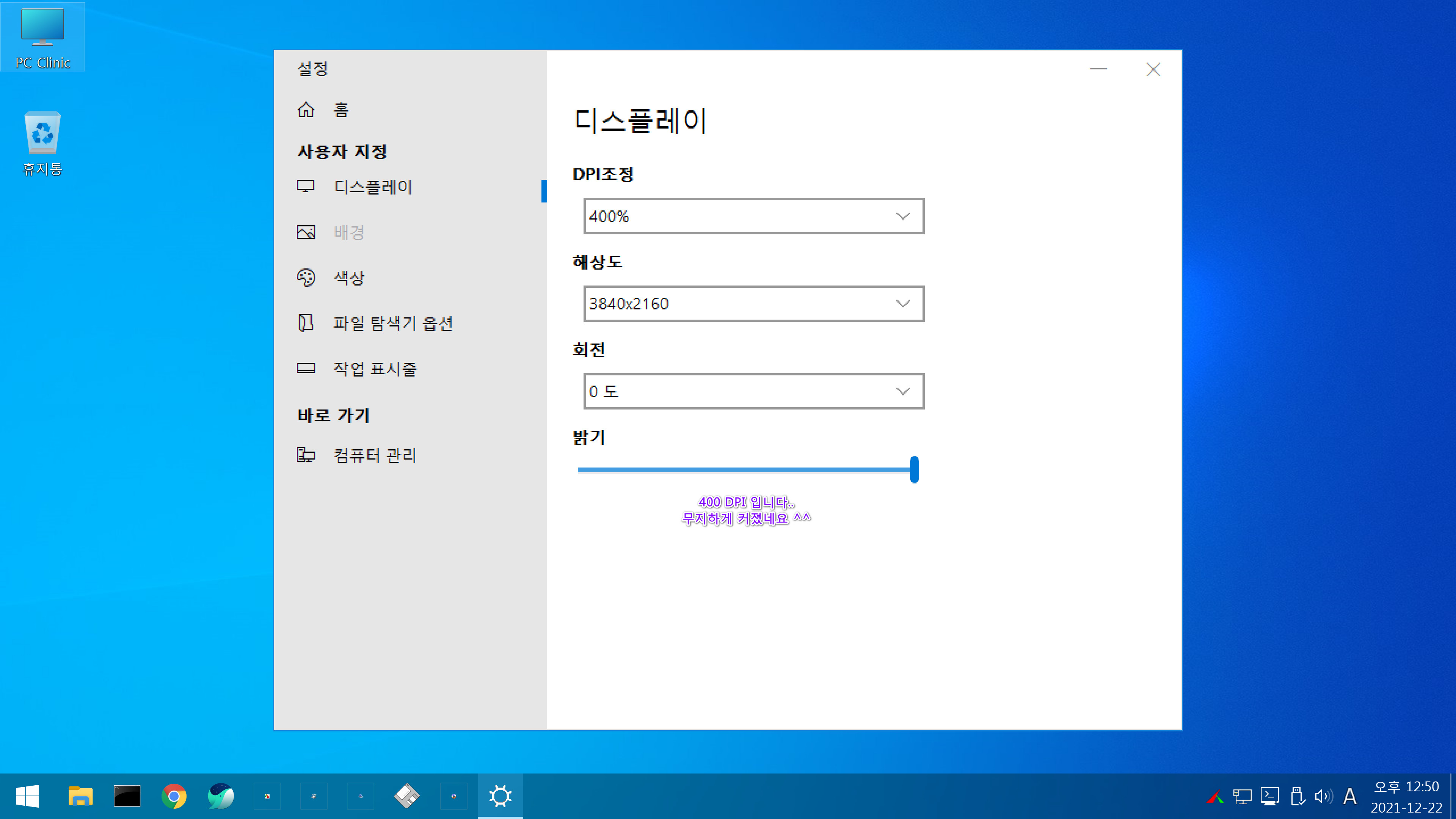Open the Windows Start button
The image size is (1456, 819).
pyautogui.click(x=27, y=796)
